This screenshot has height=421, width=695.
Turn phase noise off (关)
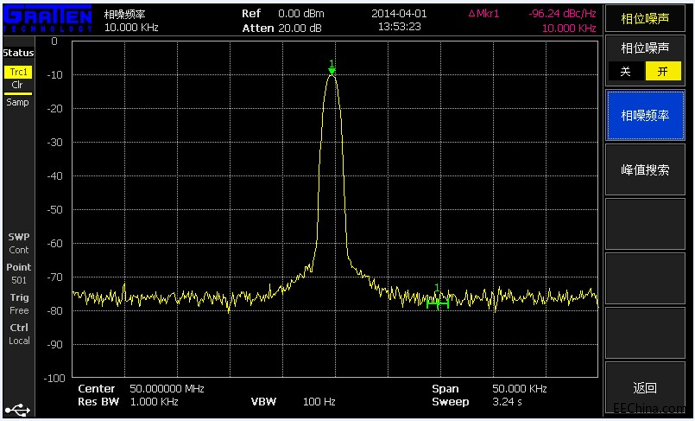coord(626,71)
